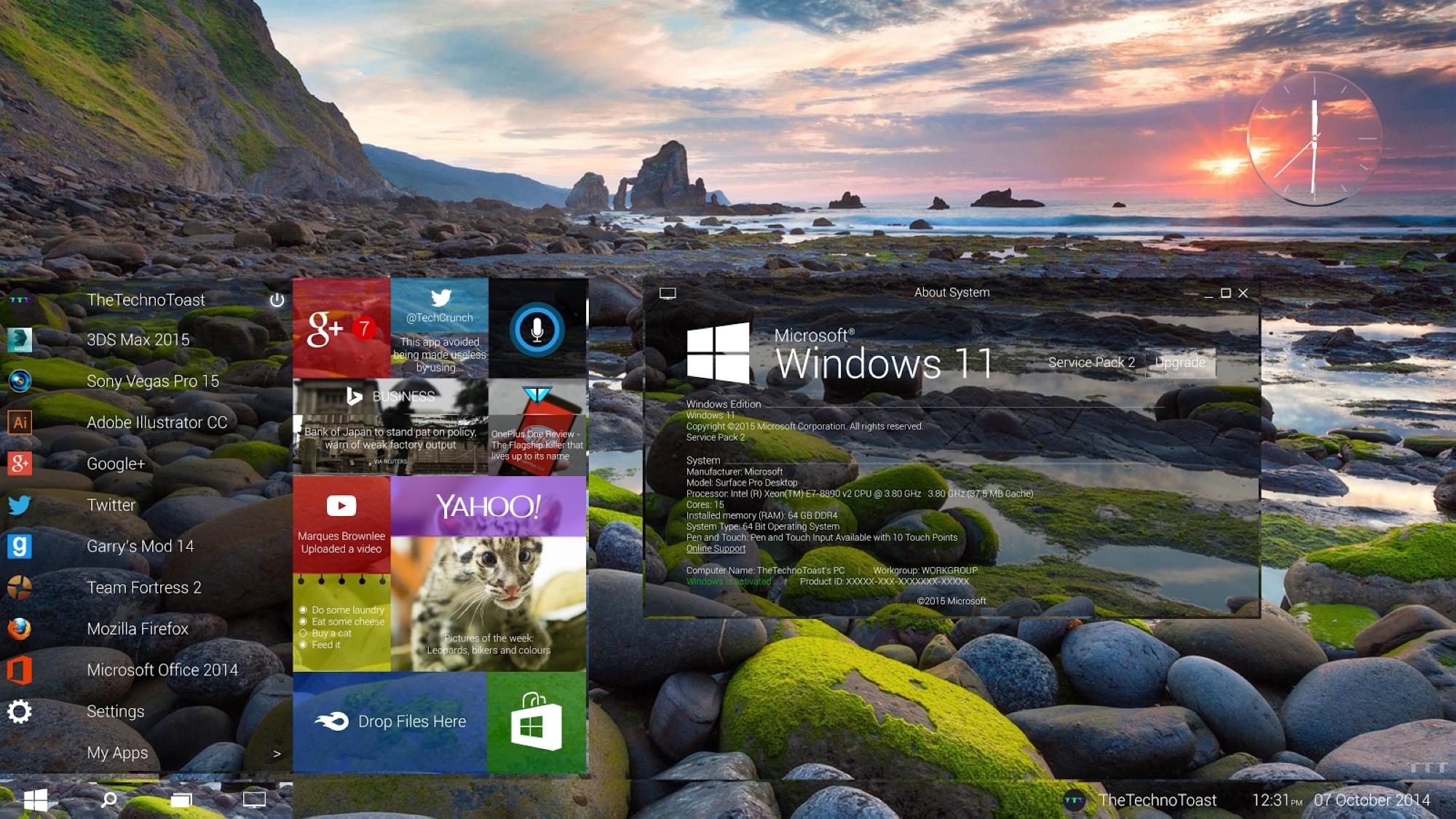Click the 'Computer Name: TheTechnoToast's PC' text

pos(765,571)
